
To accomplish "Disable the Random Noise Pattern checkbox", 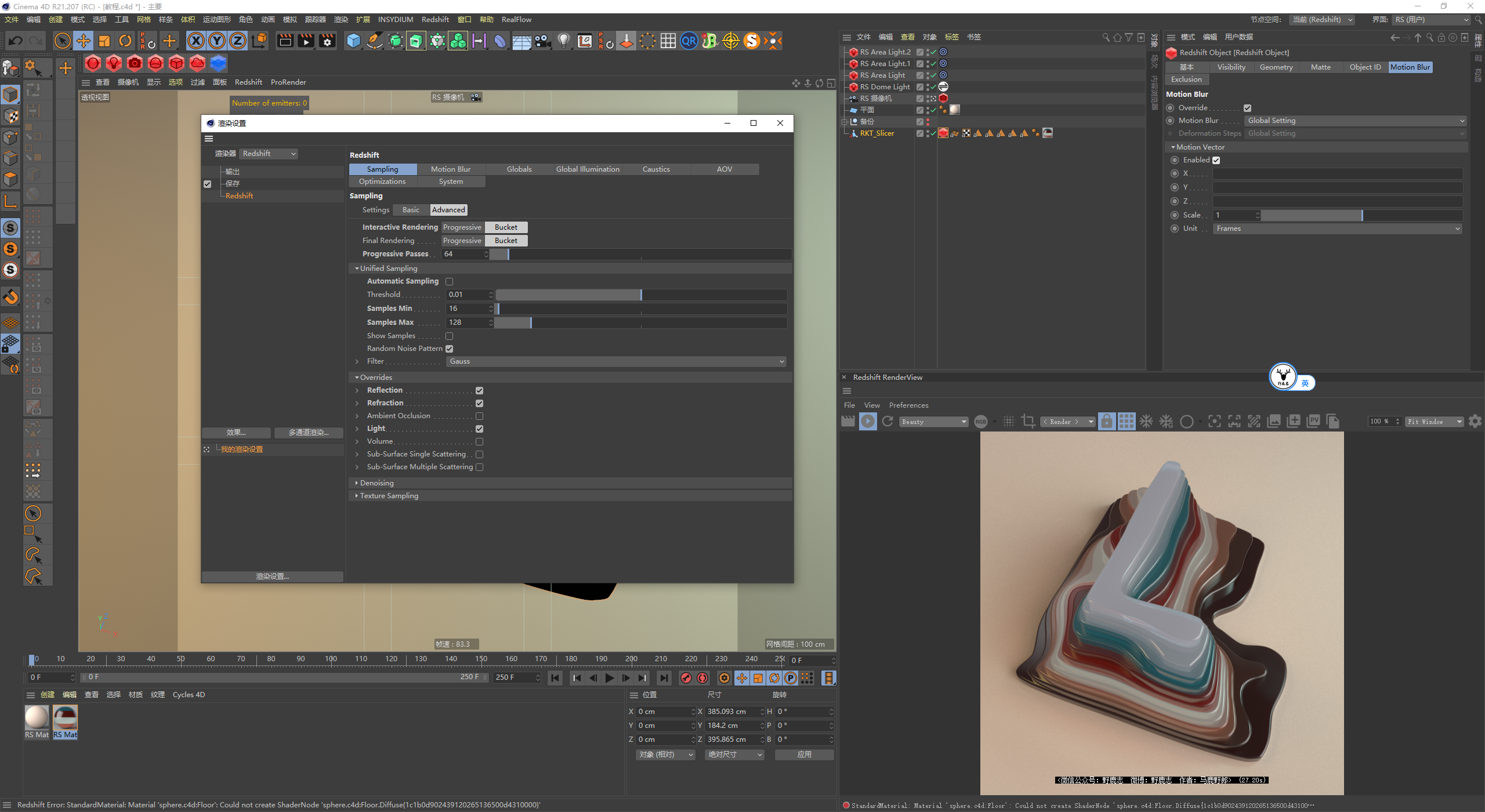I will point(449,349).
